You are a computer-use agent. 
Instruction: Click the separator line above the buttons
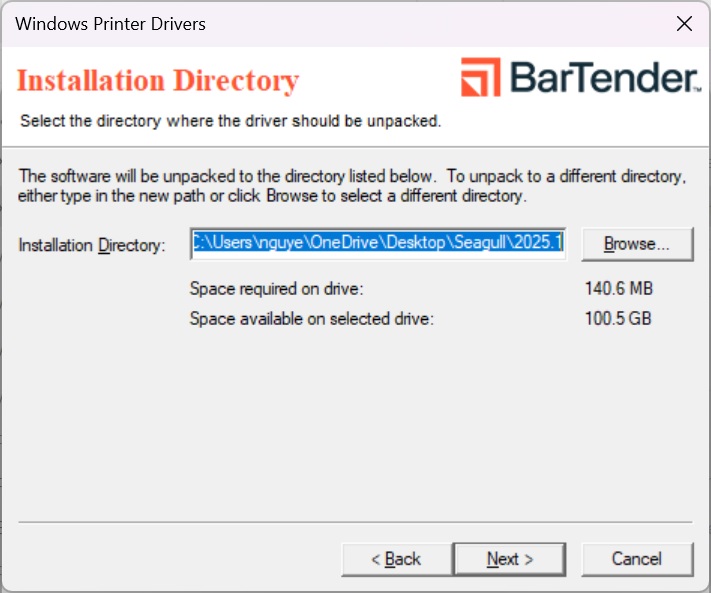point(355,522)
